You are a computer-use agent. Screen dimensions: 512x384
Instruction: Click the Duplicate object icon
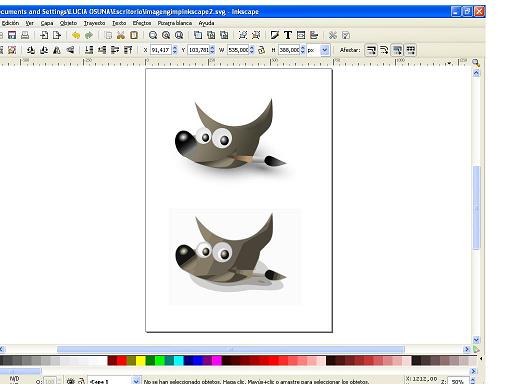point(198,35)
